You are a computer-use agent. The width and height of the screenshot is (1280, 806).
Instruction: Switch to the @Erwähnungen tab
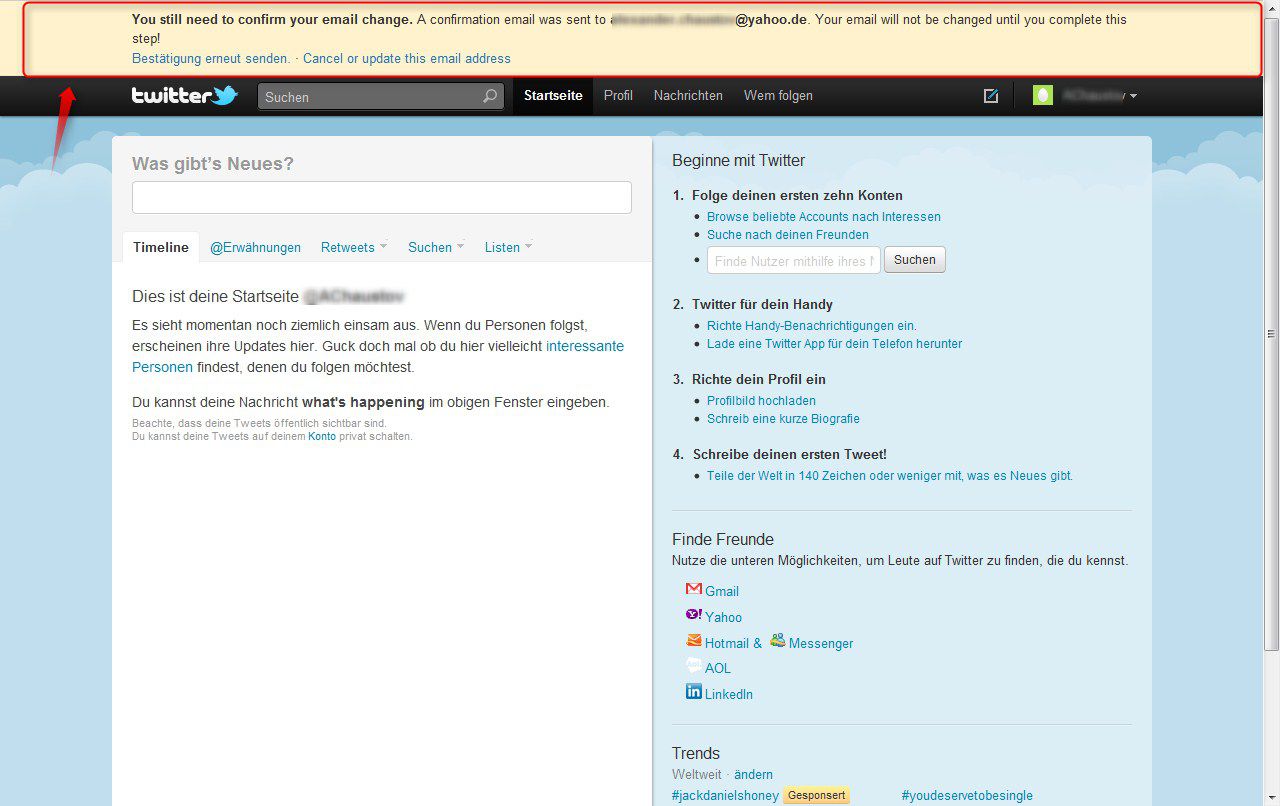point(255,248)
